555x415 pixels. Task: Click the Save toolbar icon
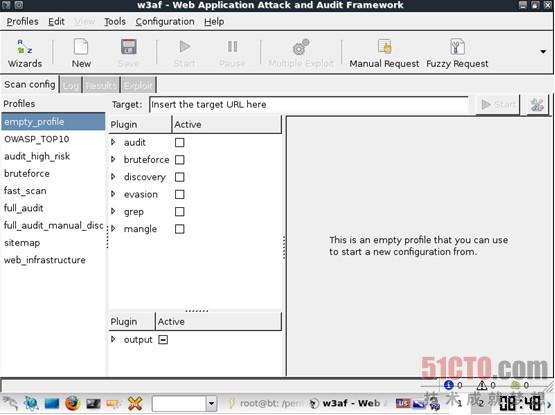coord(128,53)
